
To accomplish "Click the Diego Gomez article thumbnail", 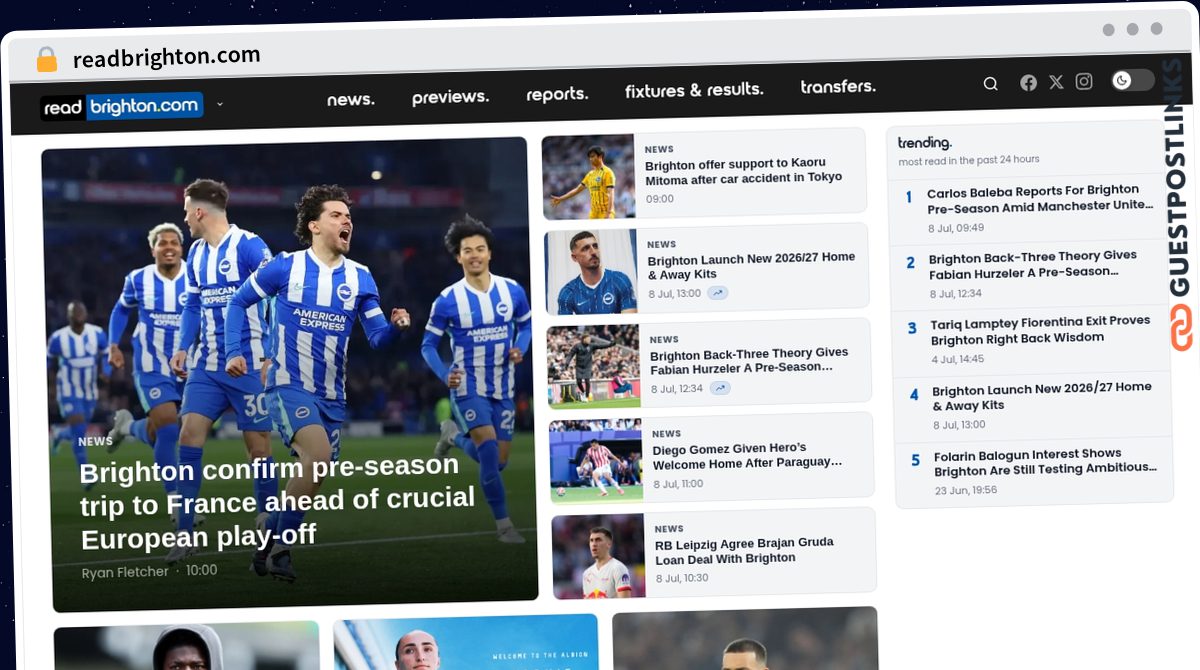I will tap(596, 461).
